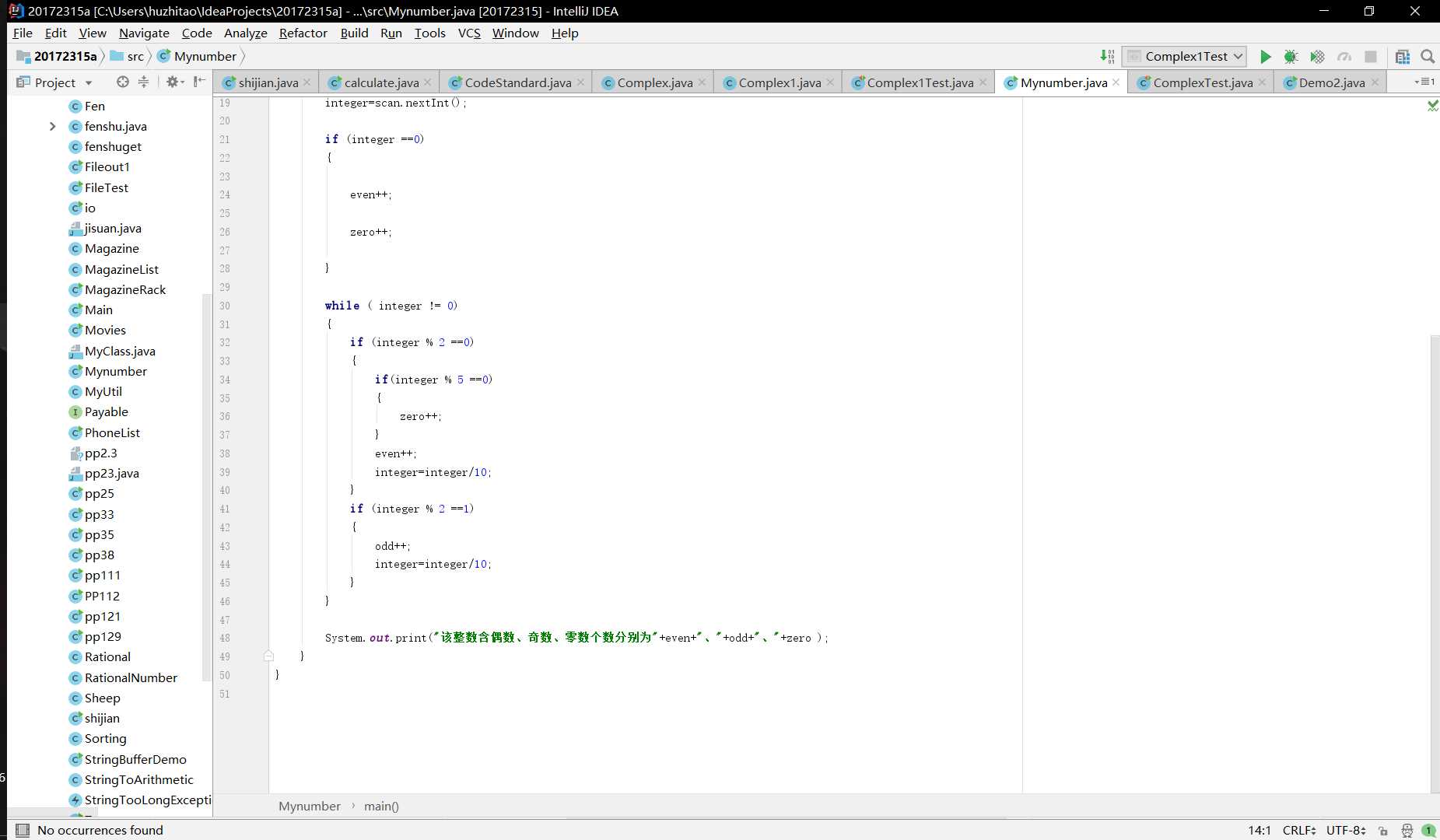1440x840 pixels.
Task: Close the Complex.java tab
Action: [x=702, y=82]
